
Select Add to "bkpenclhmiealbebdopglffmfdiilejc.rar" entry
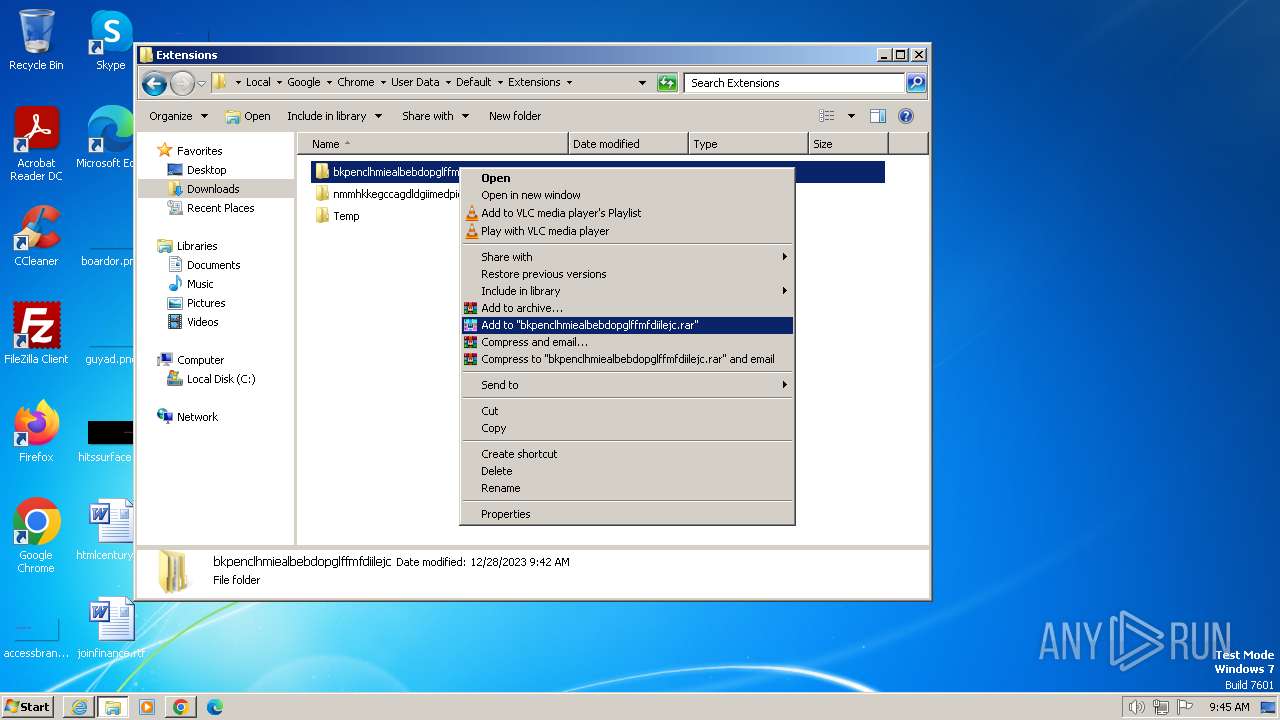coord(627,325)
